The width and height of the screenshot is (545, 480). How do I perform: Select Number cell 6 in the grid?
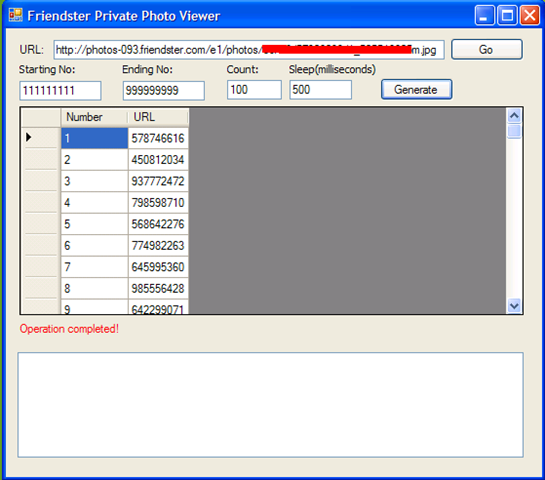coord(95,246)
